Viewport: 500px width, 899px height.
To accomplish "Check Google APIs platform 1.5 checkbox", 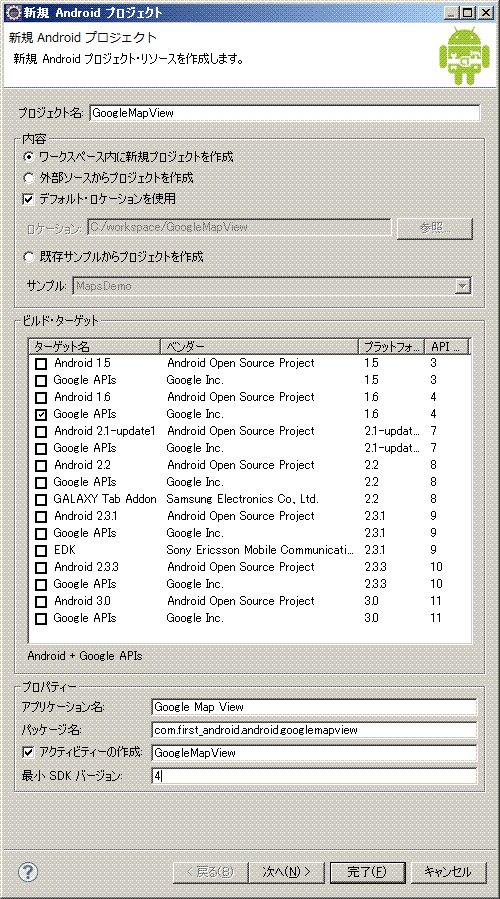I will tap(41, 380).
